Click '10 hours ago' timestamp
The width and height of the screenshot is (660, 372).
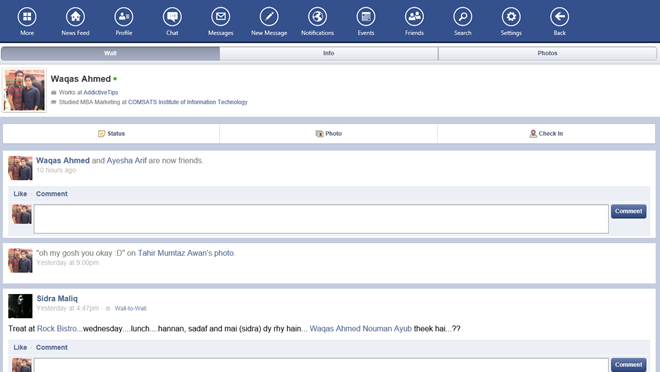pos(56,170)
